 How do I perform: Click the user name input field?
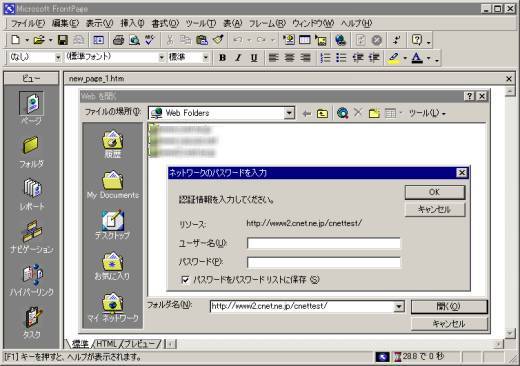coord(324,243)
